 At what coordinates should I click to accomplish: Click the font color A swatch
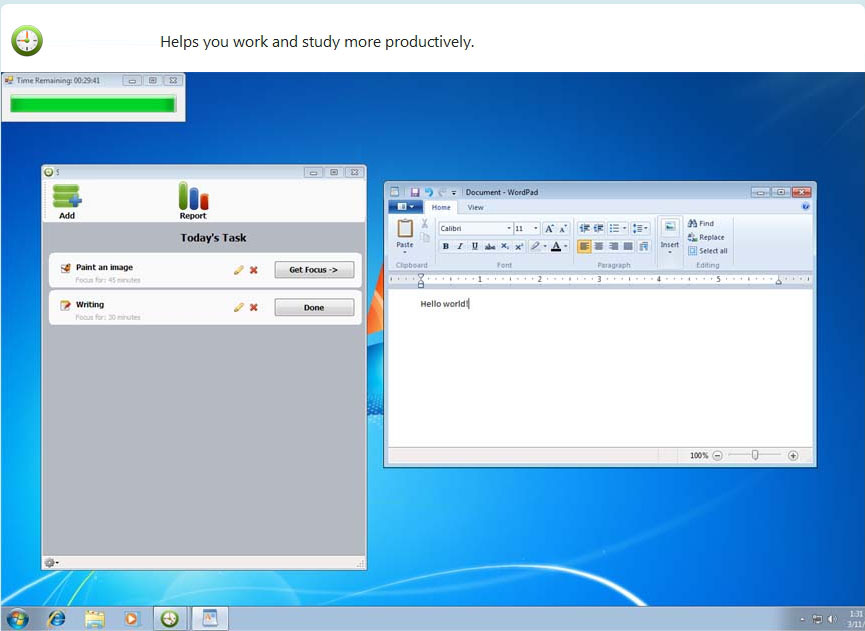556,246
